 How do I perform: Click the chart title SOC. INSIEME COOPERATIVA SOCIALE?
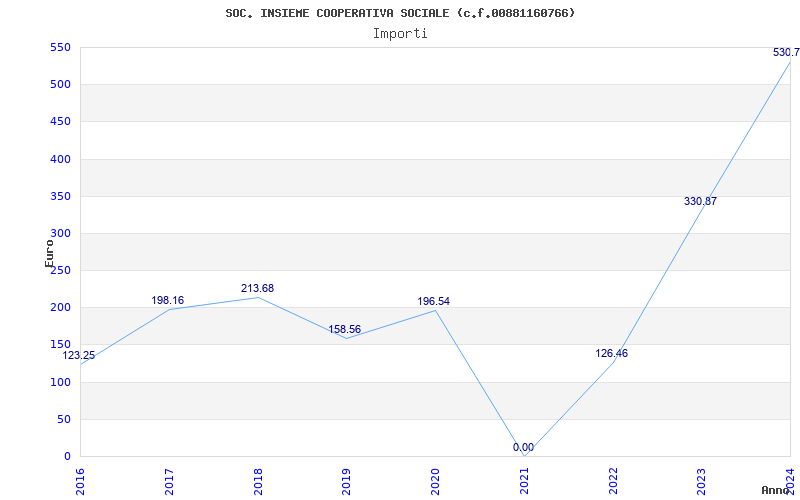400,13
